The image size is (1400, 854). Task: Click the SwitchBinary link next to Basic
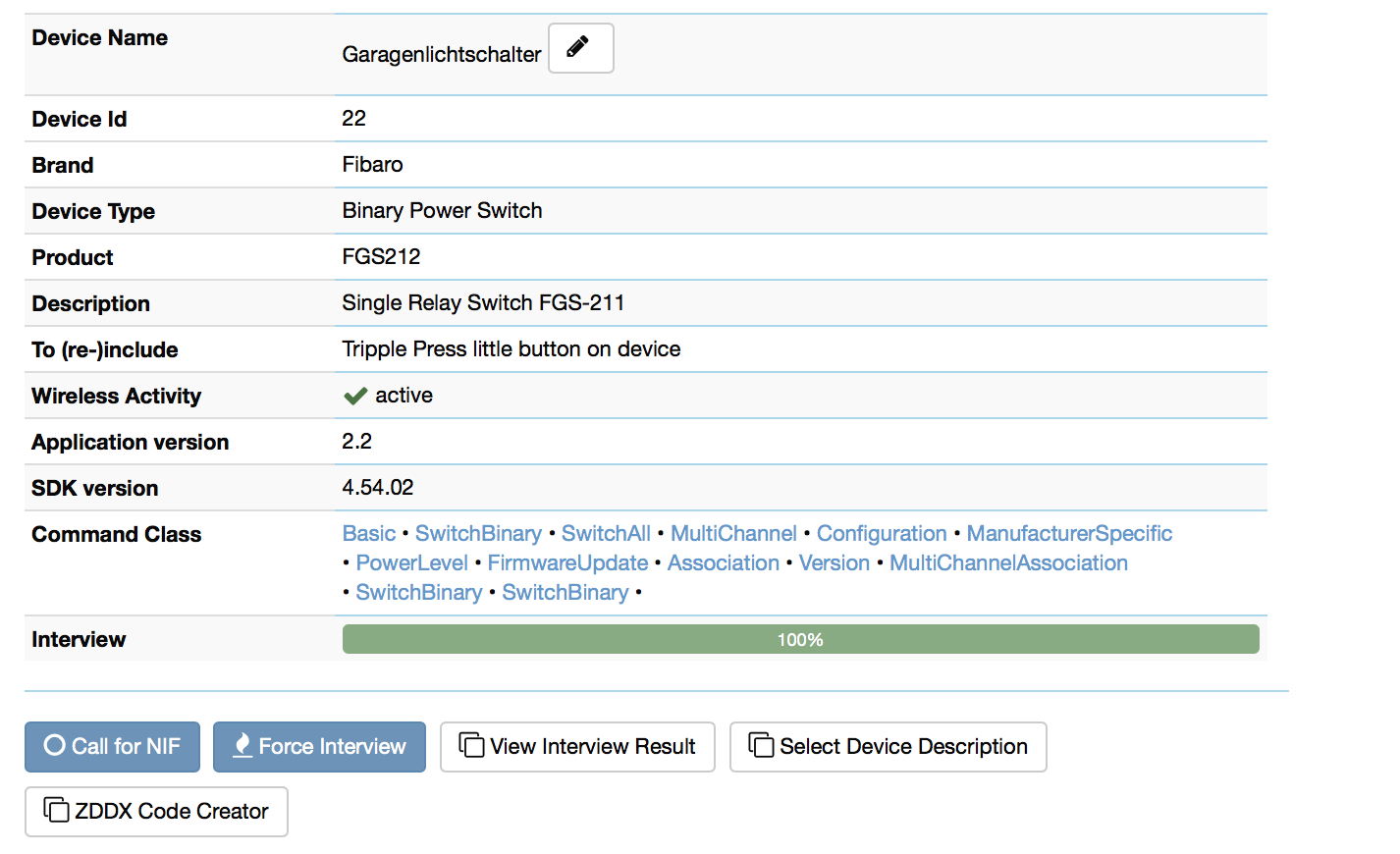coord(478,534)
